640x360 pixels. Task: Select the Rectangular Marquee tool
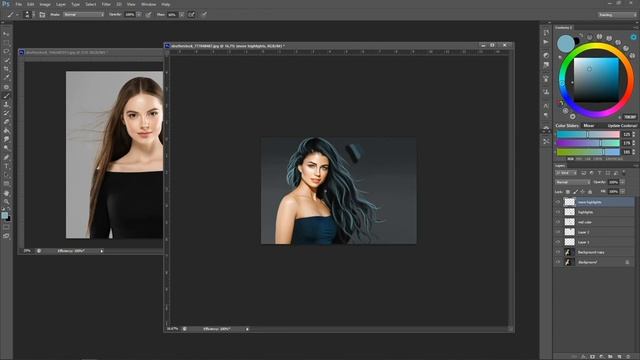tap(6, 43)
